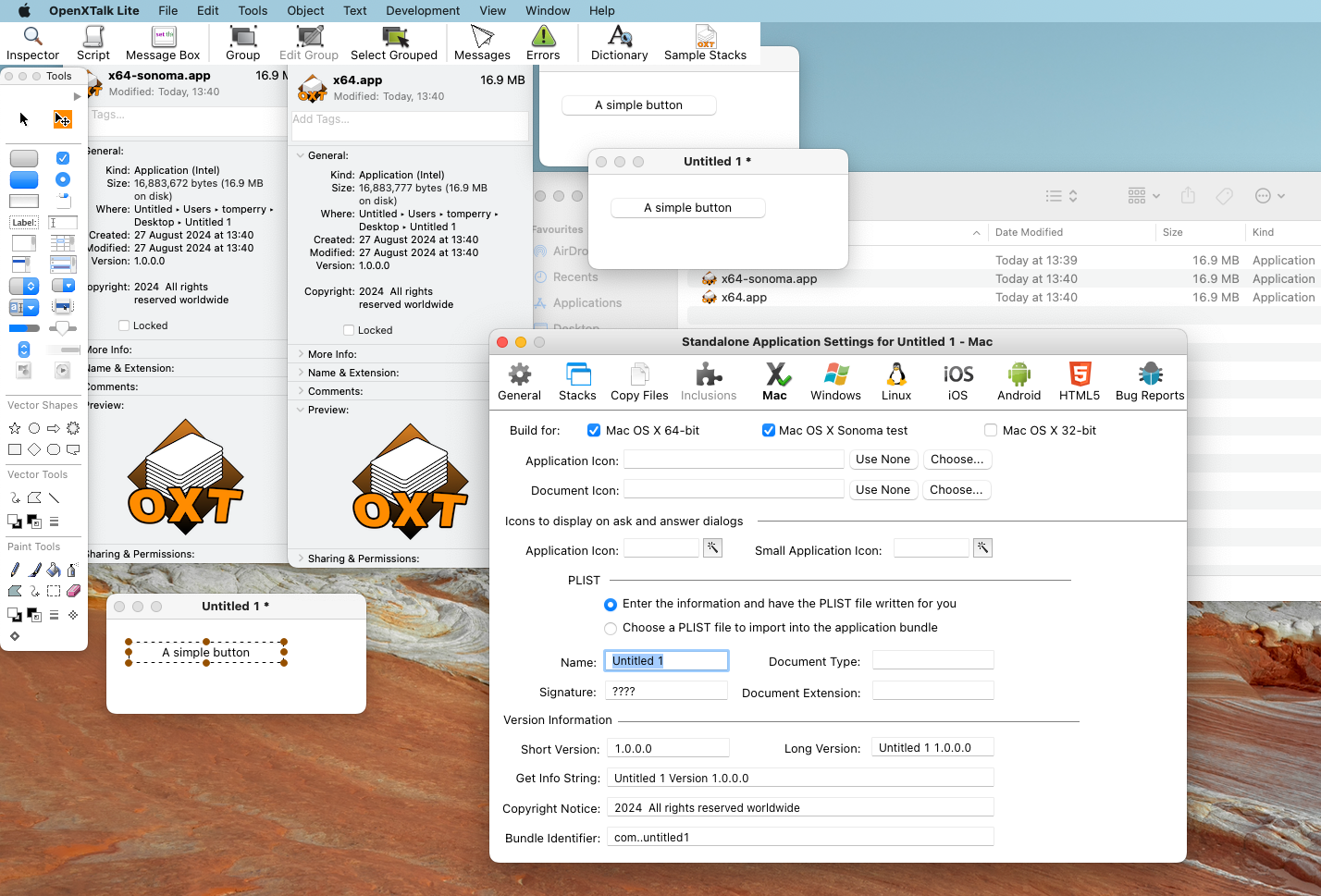Expand Name & Extension in x64.app info
The width and height of the screenshot is (1321, 896).
pos(301,373)
